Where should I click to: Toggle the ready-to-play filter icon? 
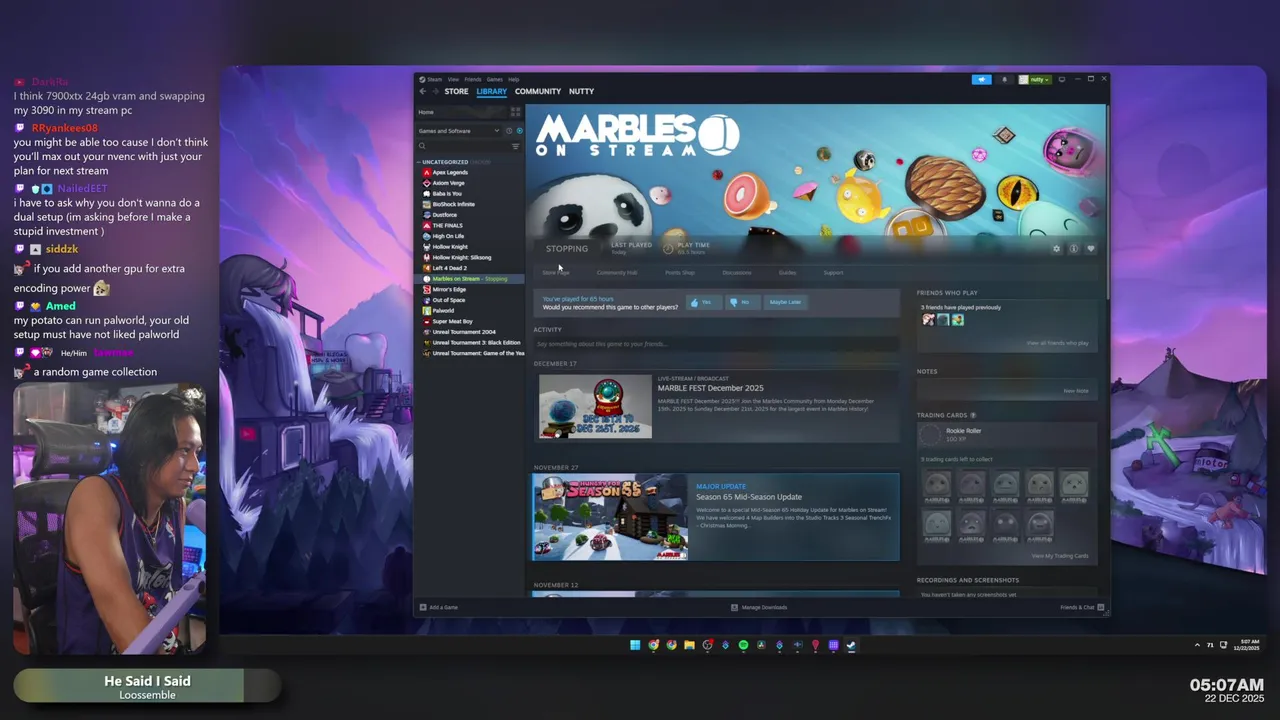[x=519, y=131]
